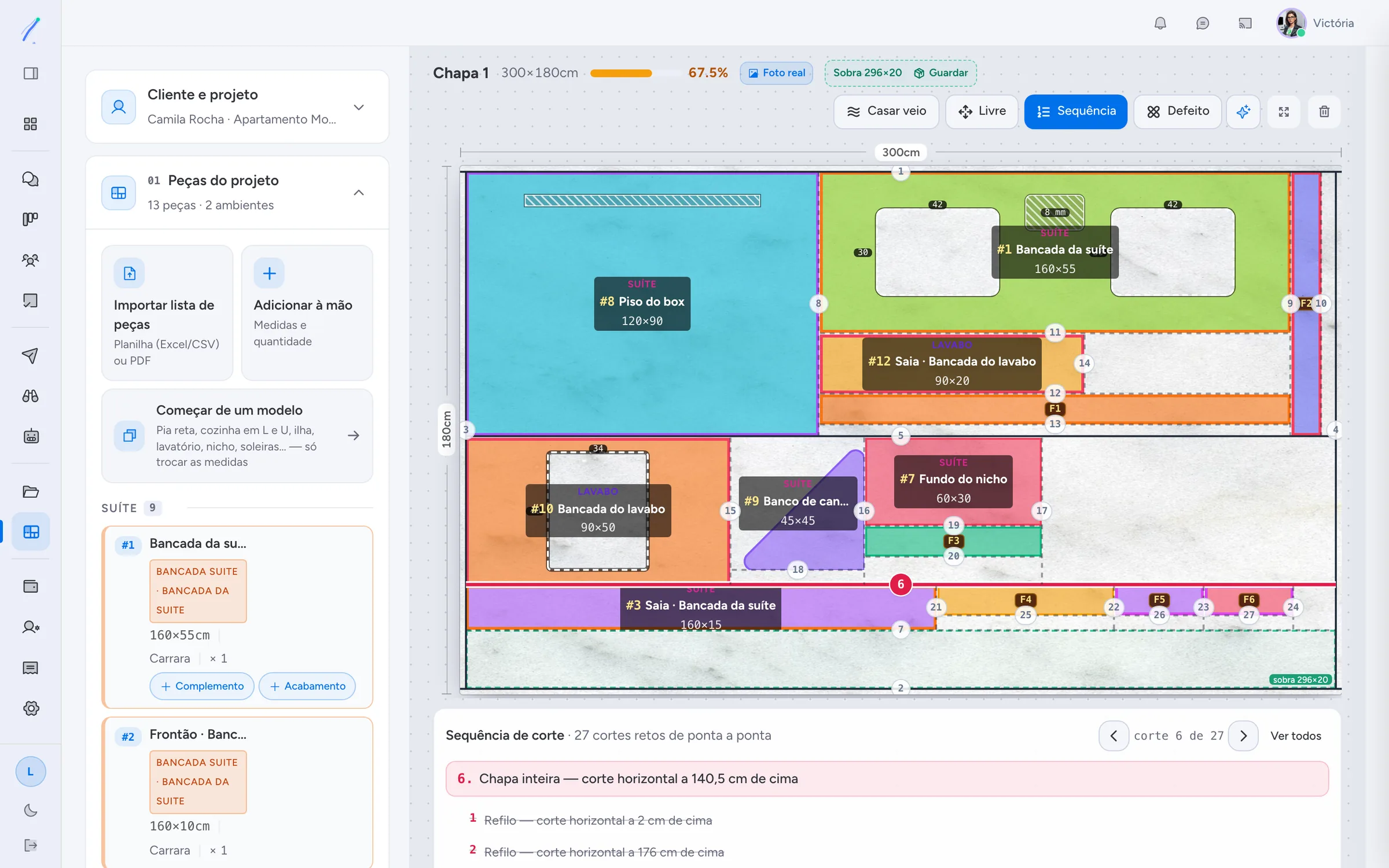Viewport: 1389px width, 868px height.
Task: Open the folder icon in sidebar
Action: [31, 491]
